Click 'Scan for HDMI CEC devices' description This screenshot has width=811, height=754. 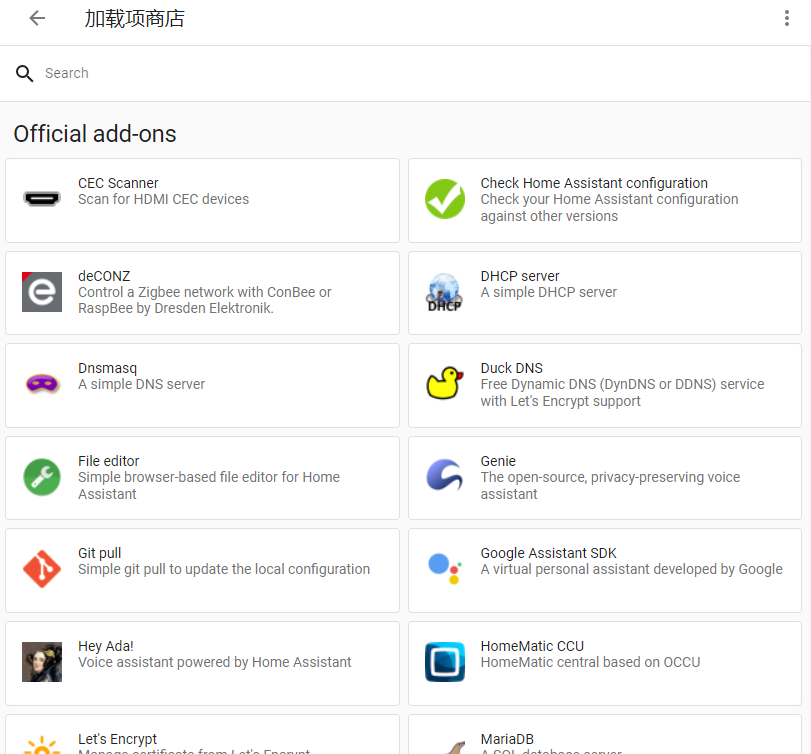tap(163, 199)
